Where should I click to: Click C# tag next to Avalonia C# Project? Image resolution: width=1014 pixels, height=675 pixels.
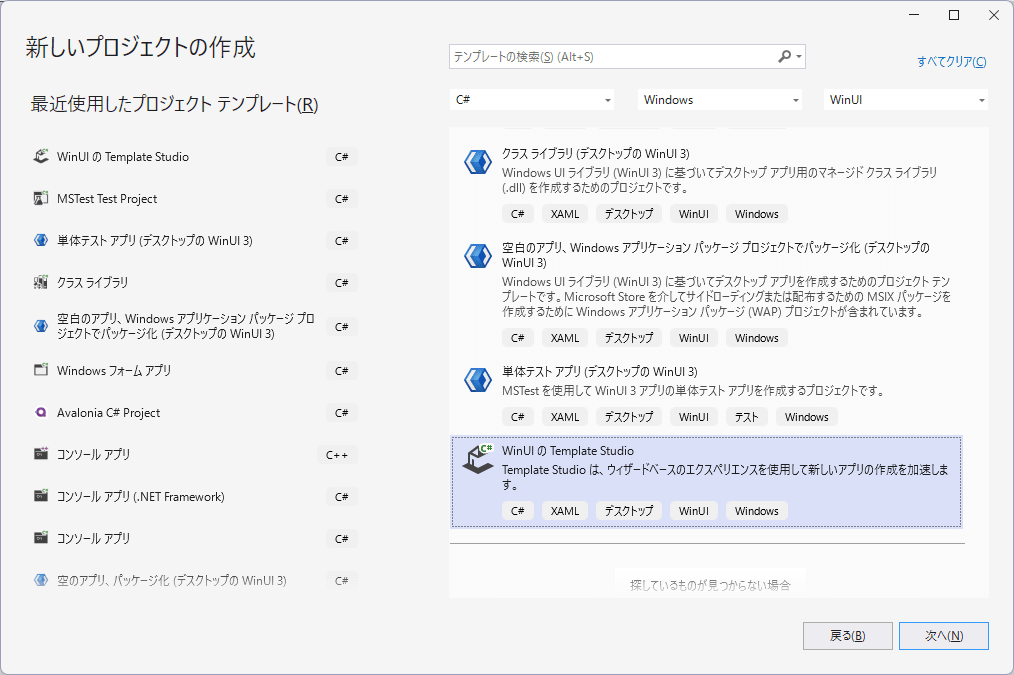[341, 412]
